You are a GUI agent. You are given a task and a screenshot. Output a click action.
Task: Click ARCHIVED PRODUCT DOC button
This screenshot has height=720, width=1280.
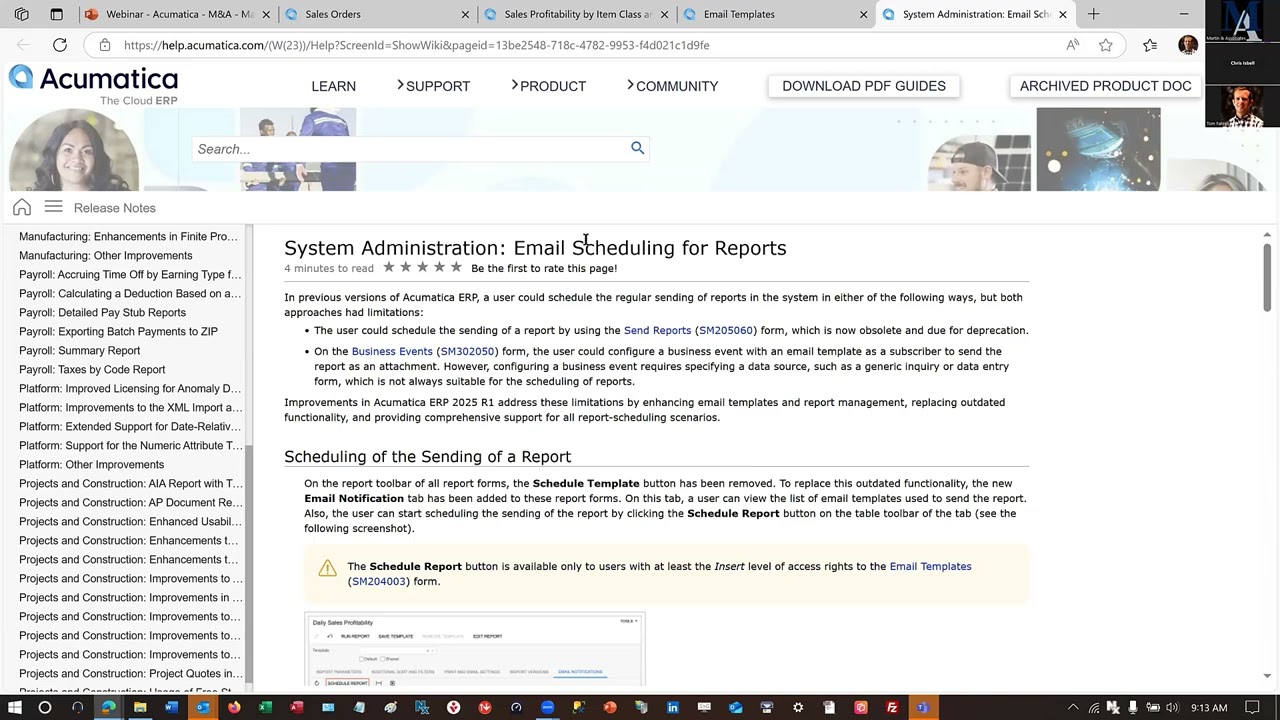click(x=1105, y=86)
